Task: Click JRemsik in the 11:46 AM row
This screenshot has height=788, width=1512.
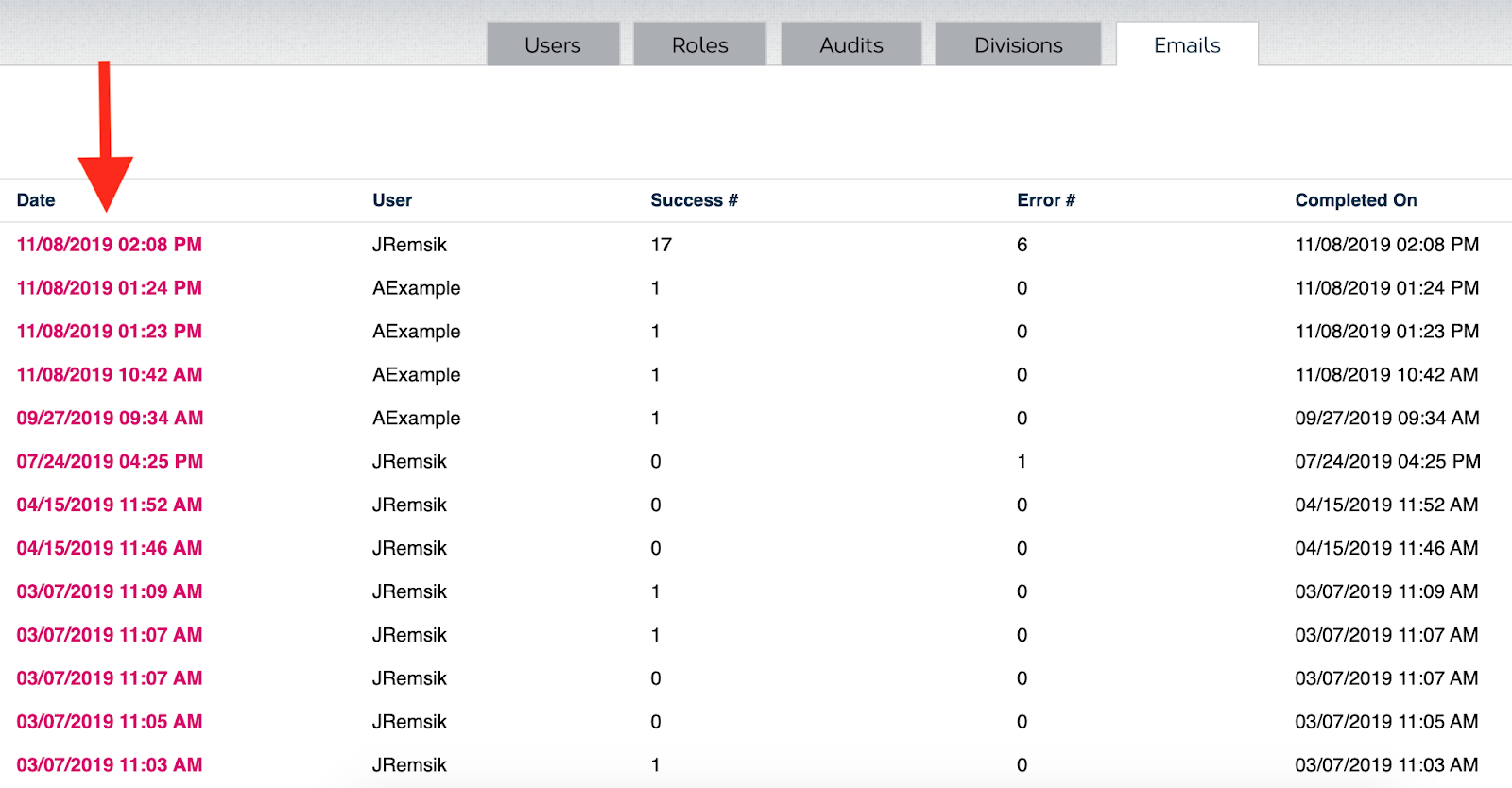Action: coord(409,549)
